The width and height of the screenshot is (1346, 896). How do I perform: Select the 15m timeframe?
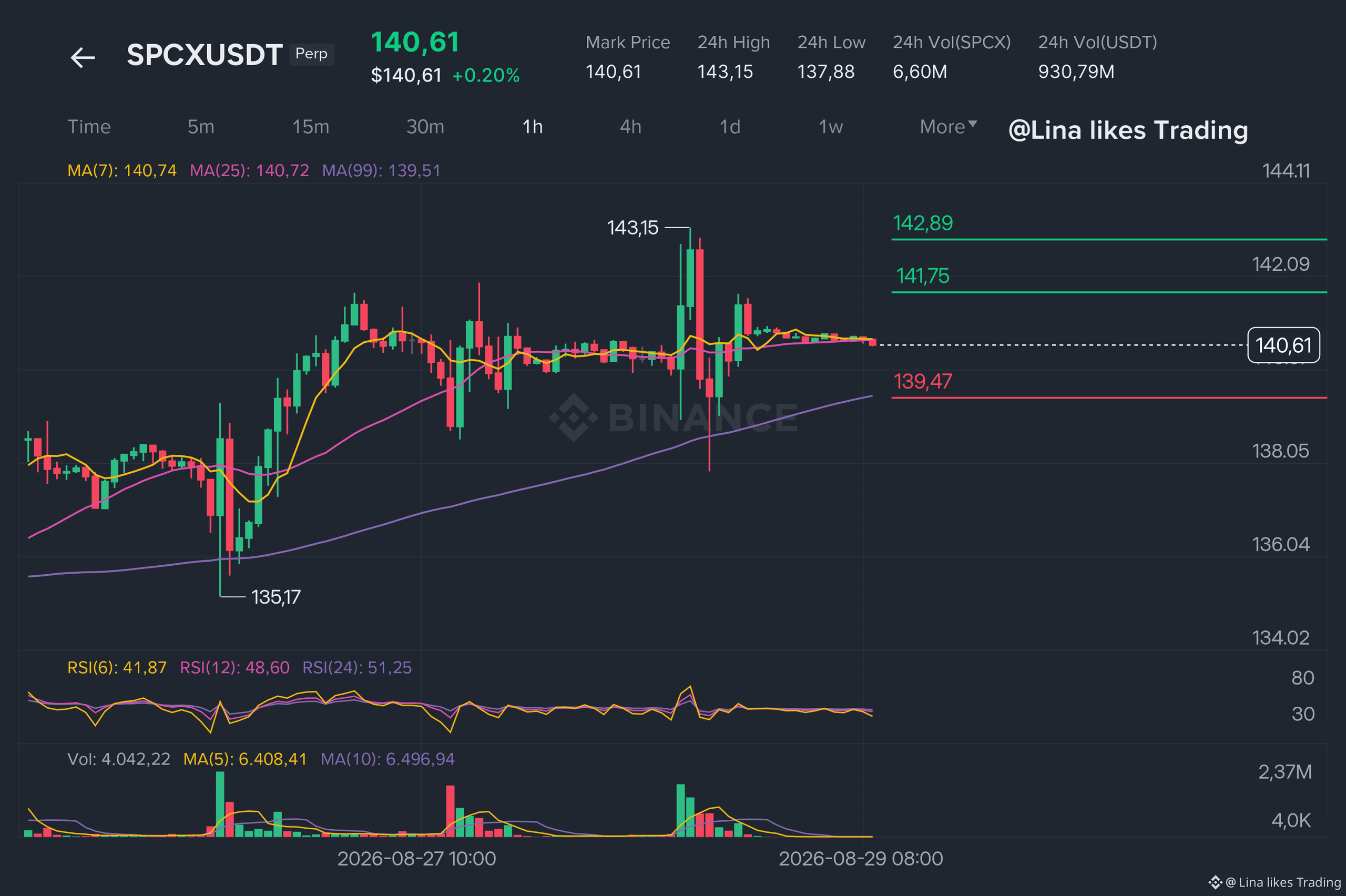(x=311, y=126)
